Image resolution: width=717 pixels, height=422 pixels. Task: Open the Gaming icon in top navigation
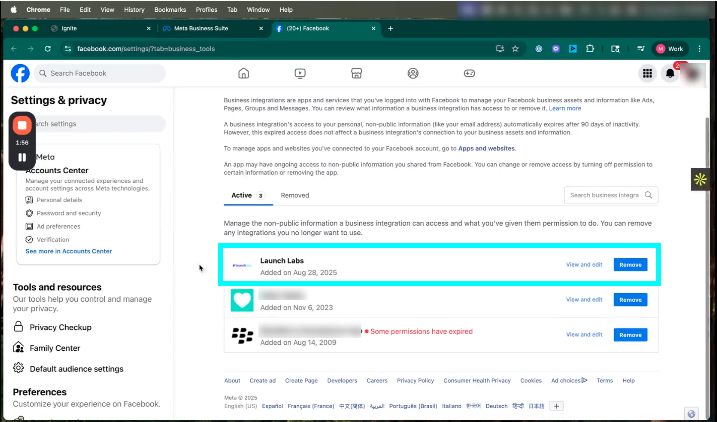point(469,73)
